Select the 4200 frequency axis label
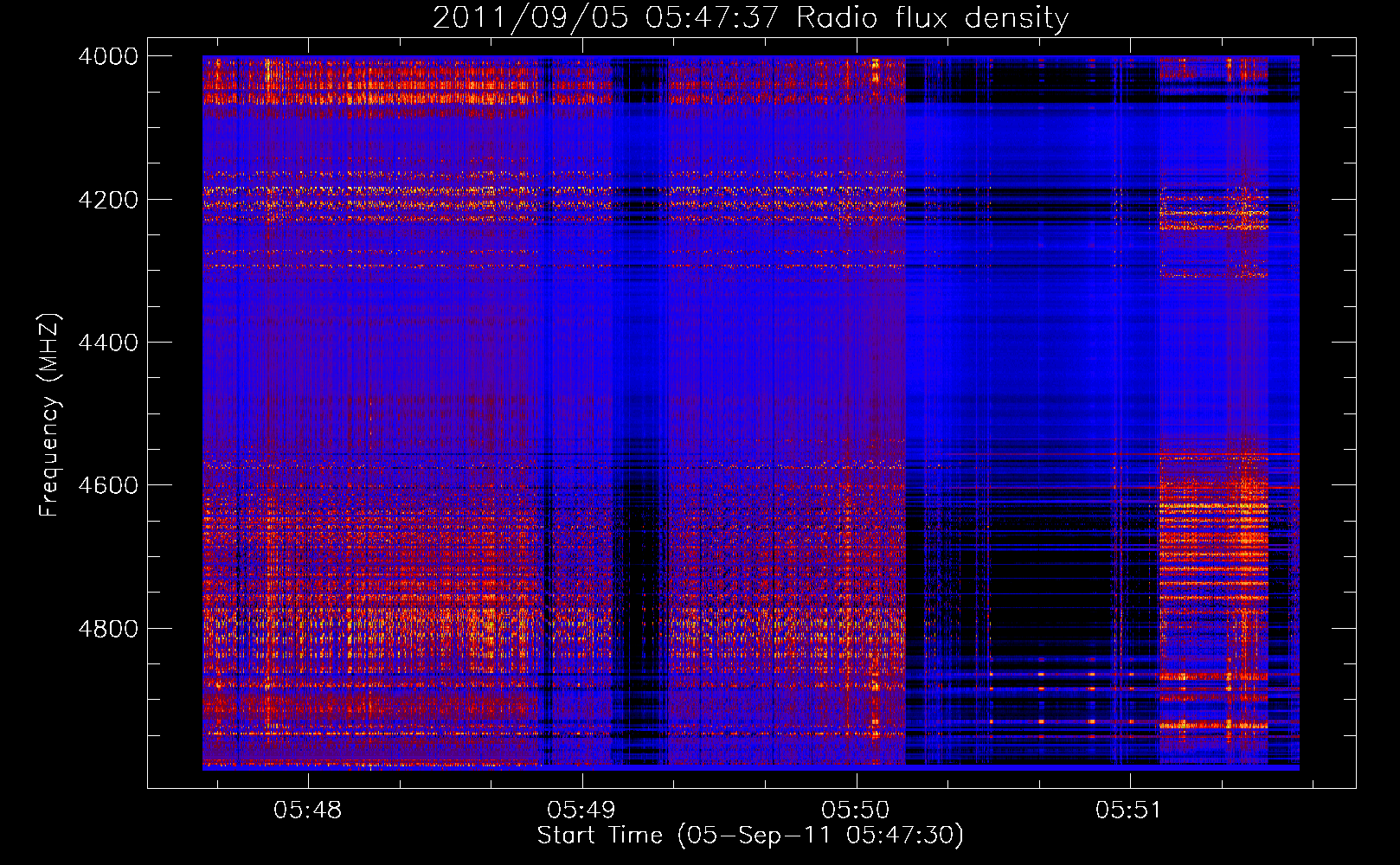This screenshot has height=865, width=1400. coord(108,200)
